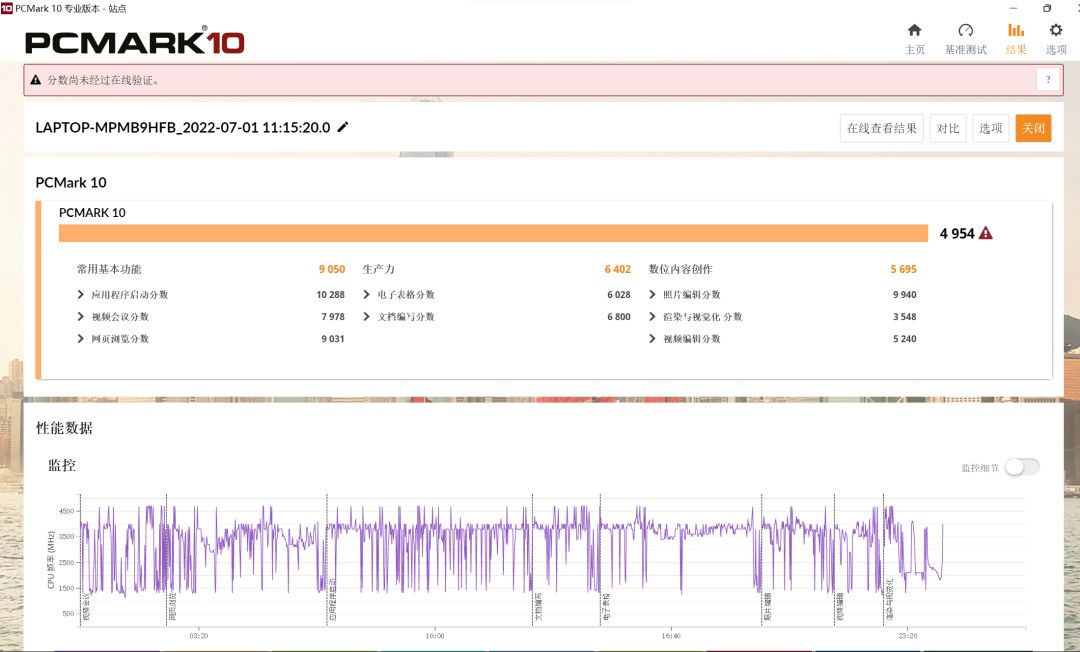Toggle the 监控细节 switch
The width and height of the screenshot is (1080, 652).
[1021, 467]
